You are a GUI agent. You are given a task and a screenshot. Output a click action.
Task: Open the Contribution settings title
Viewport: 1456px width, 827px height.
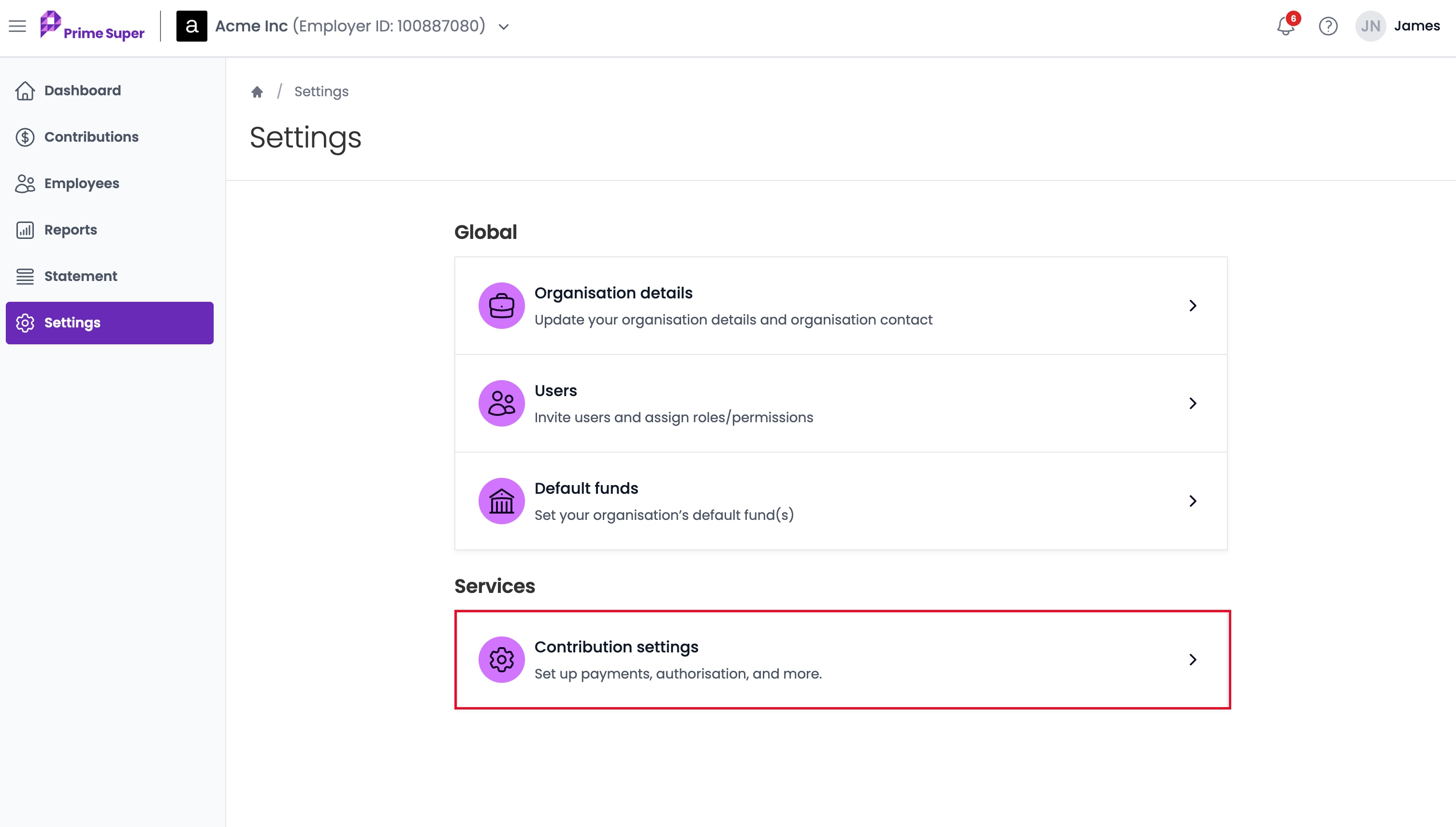616,647
